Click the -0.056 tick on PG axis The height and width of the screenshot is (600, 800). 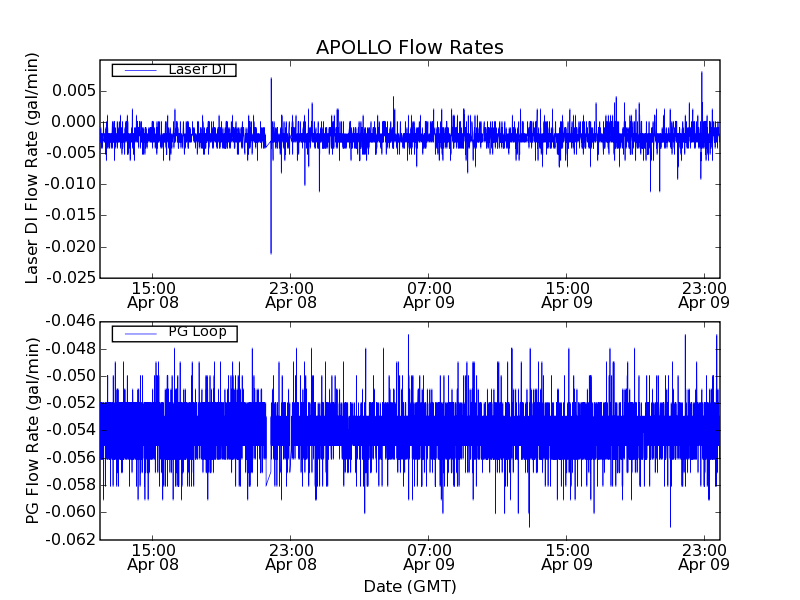[x=71, y=458]
